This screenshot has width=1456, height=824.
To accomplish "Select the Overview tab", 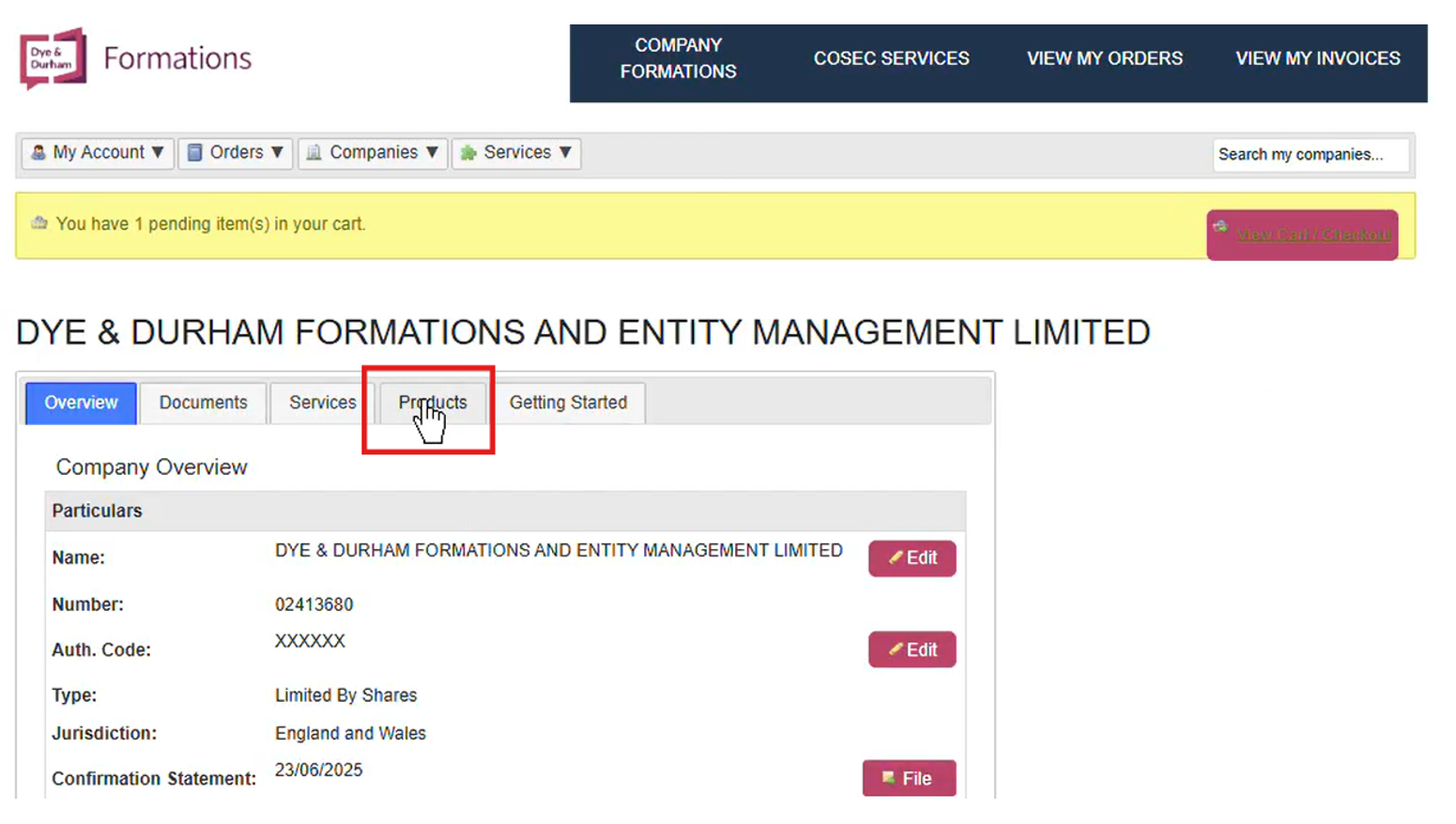I will coord(81,403).
